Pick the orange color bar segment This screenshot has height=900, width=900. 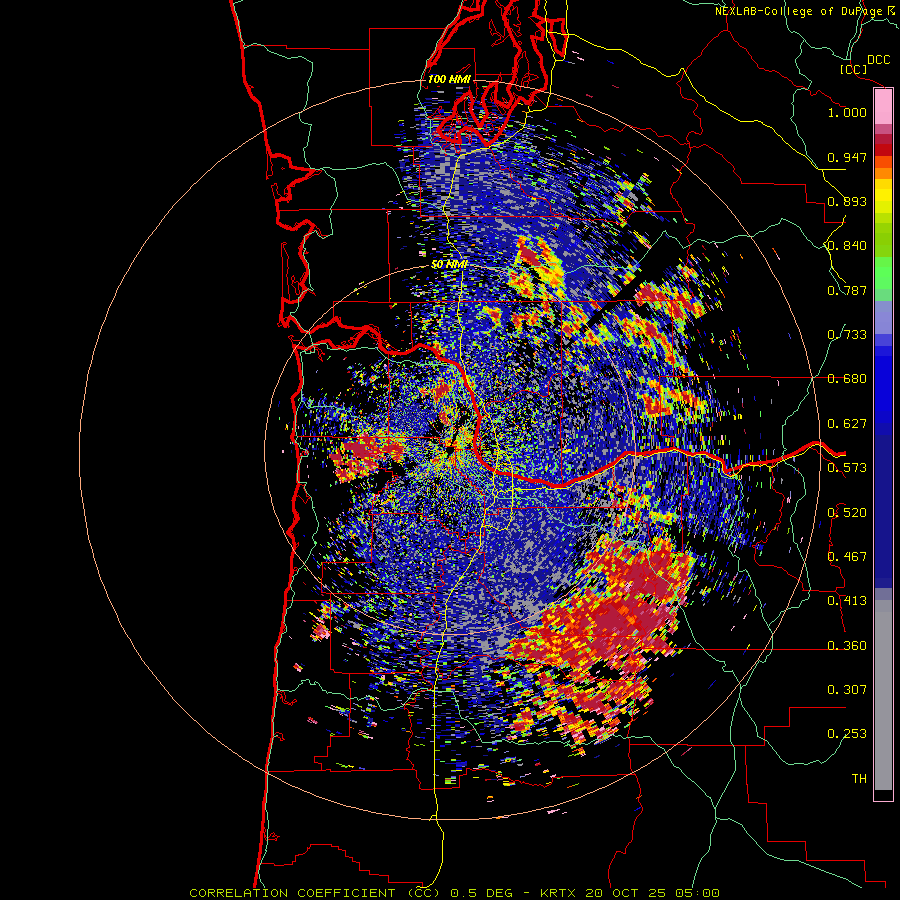[x=883, y=173]
